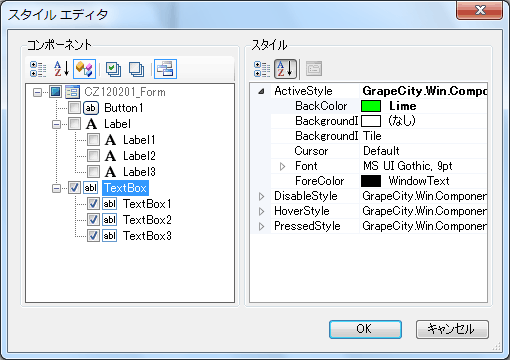Screen dimensions: 510x360
Task: Click the ab button icon beside Button1
Action: (x=90, y=108)
